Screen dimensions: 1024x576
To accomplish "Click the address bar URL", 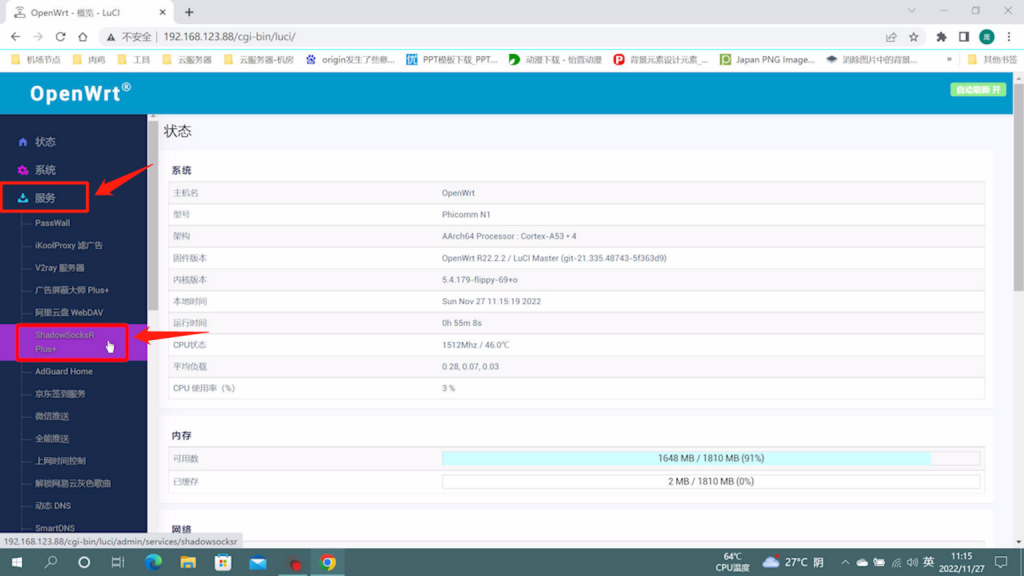I will pos(229,37).
